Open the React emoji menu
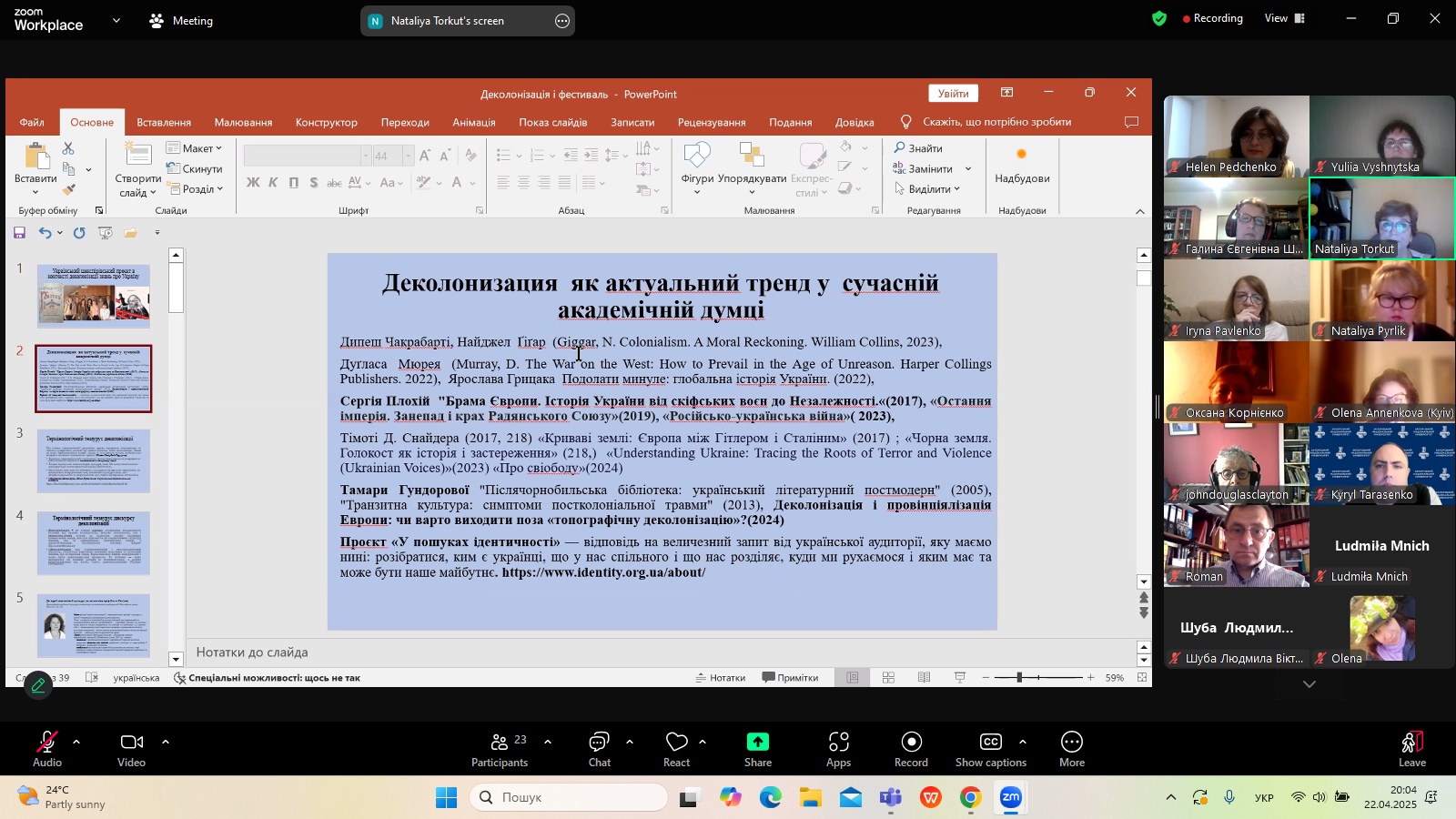The height and width of the screenshot is (819, 1456). (x=676, y=743)
